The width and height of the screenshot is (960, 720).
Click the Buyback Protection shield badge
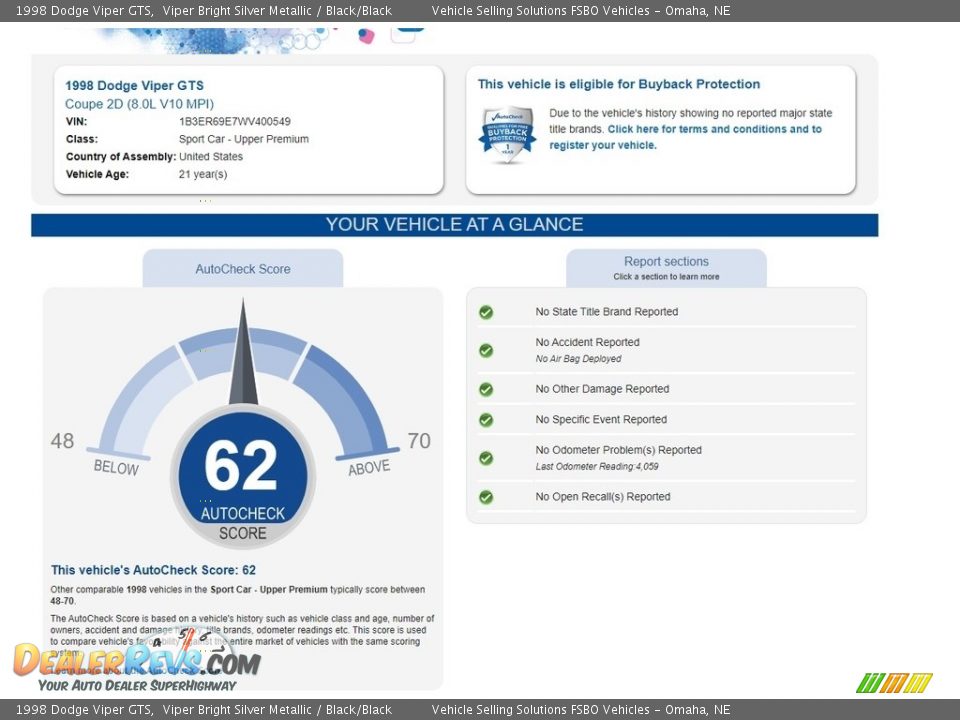click(x=507, y=135)
